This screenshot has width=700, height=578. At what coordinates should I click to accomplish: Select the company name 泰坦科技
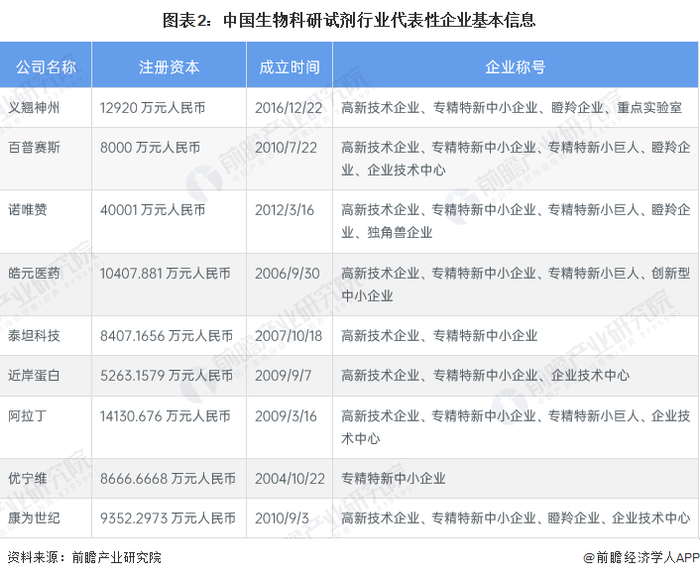[34, 336]
